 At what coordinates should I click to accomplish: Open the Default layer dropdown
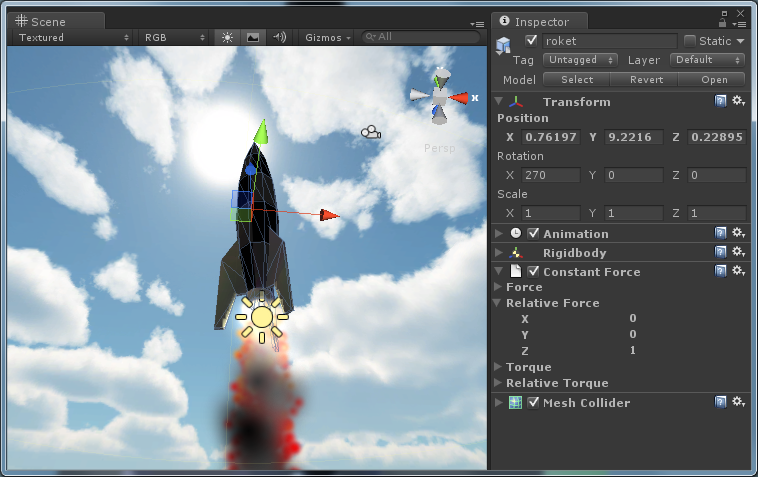coord(707,60)
